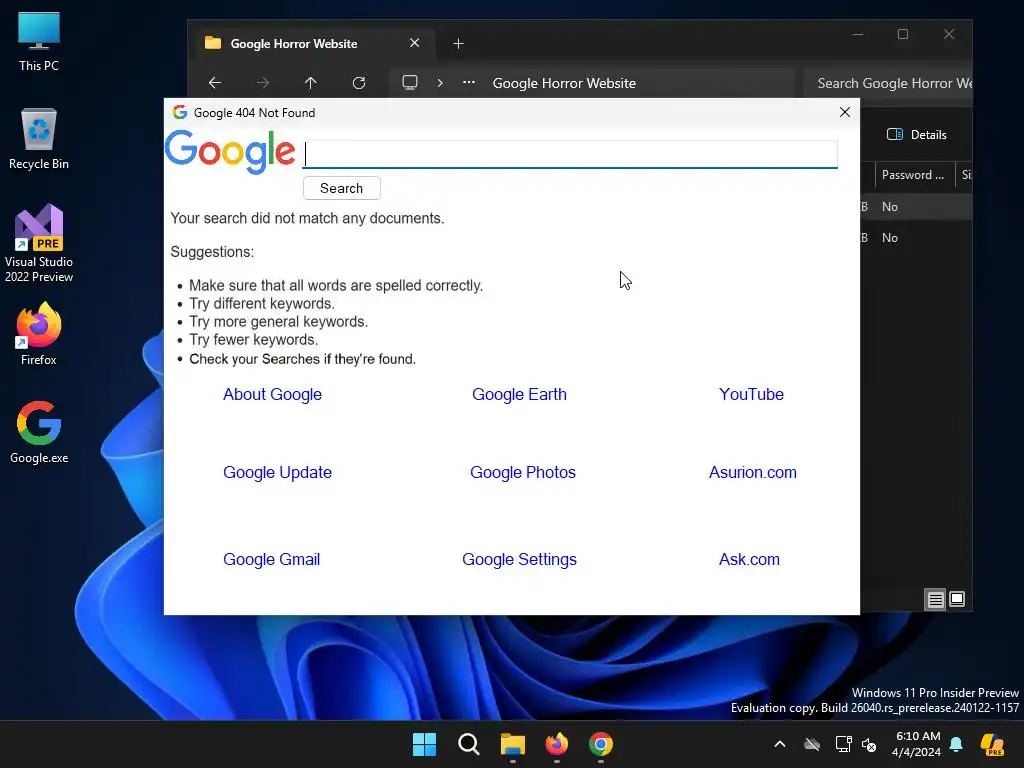Go up one folder level in File Explorer
The height and width of the screenshot is (768, 1024).
(310, 83)
